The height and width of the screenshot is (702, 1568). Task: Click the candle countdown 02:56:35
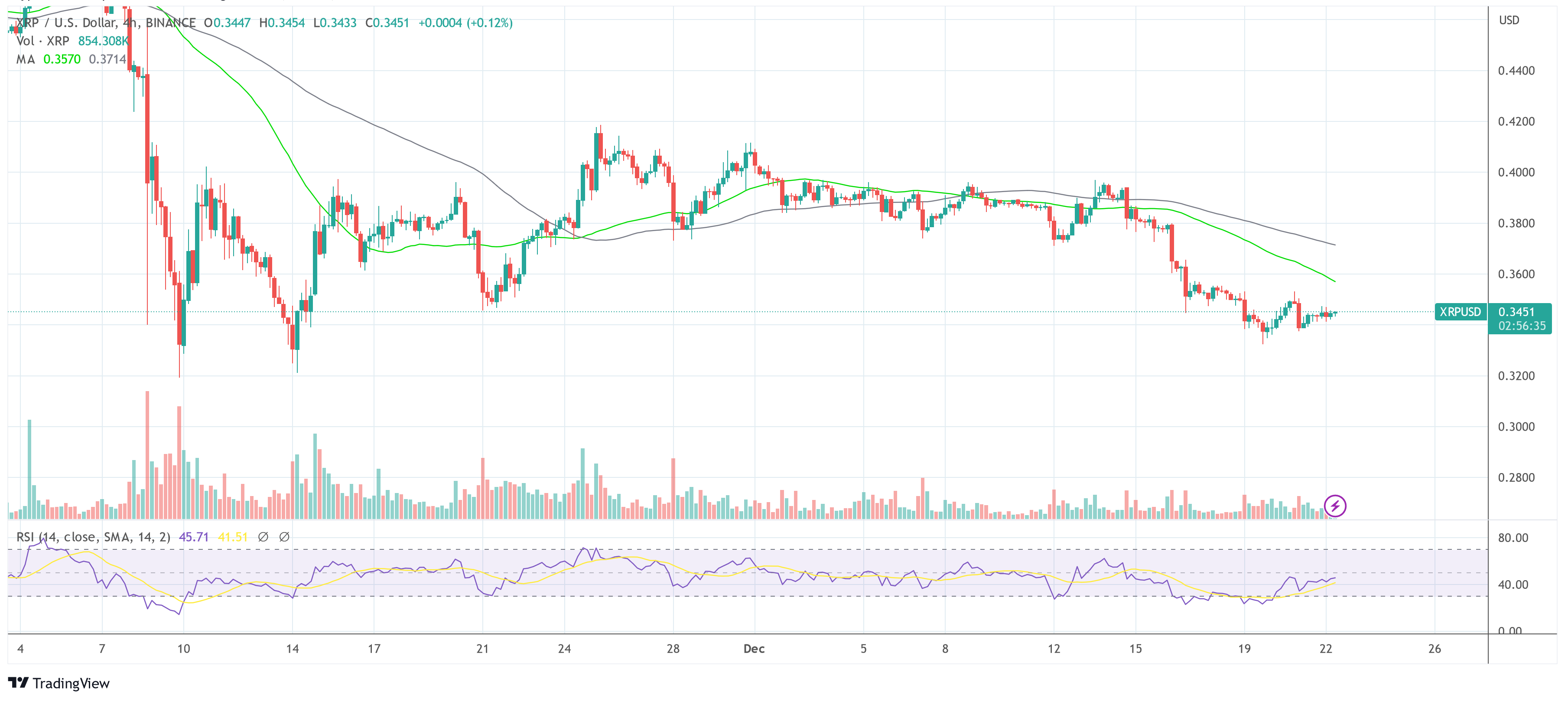click(x=1522, y=326)
